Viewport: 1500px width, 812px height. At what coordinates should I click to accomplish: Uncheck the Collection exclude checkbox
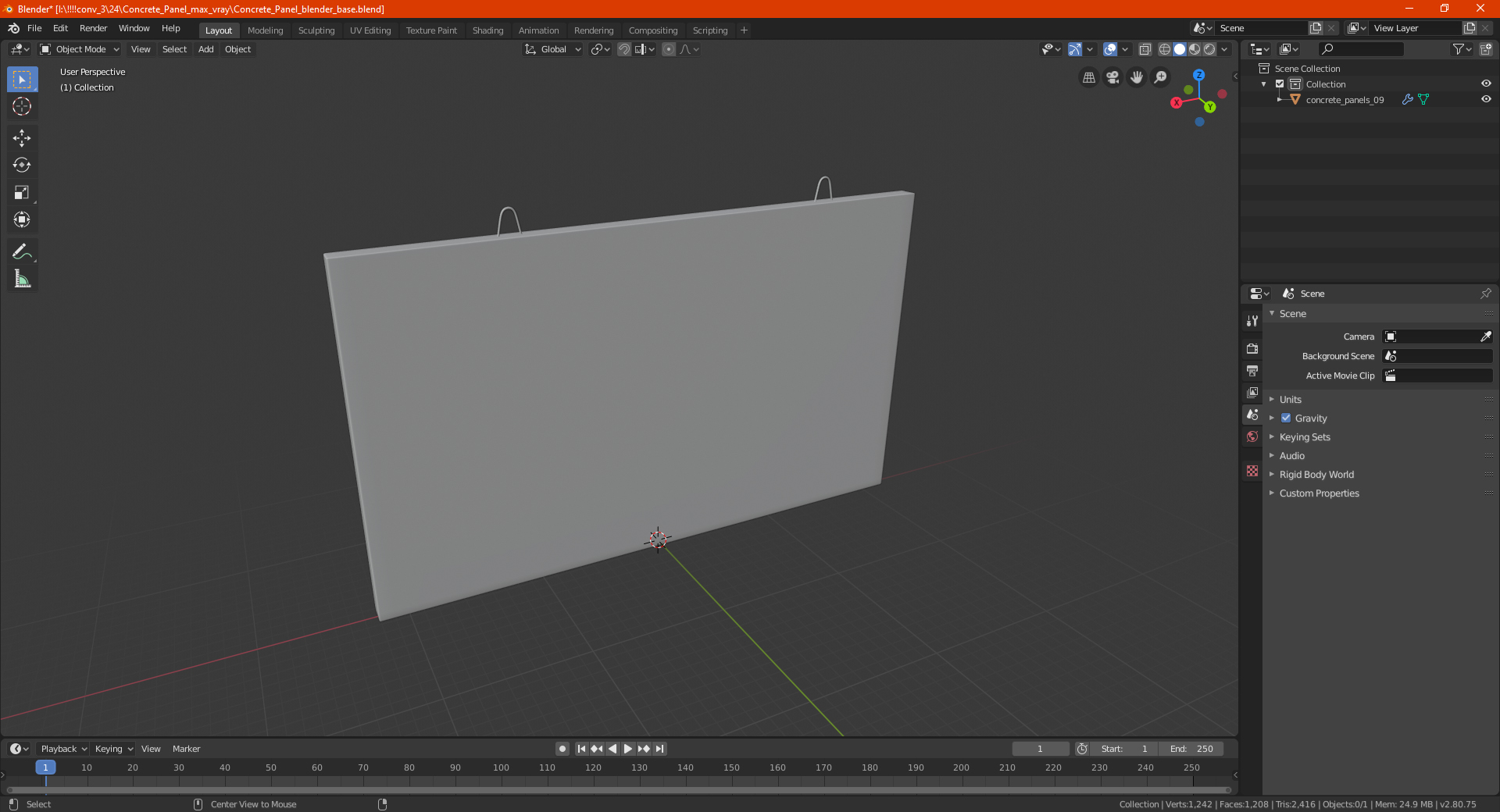tap(1280, 84)
